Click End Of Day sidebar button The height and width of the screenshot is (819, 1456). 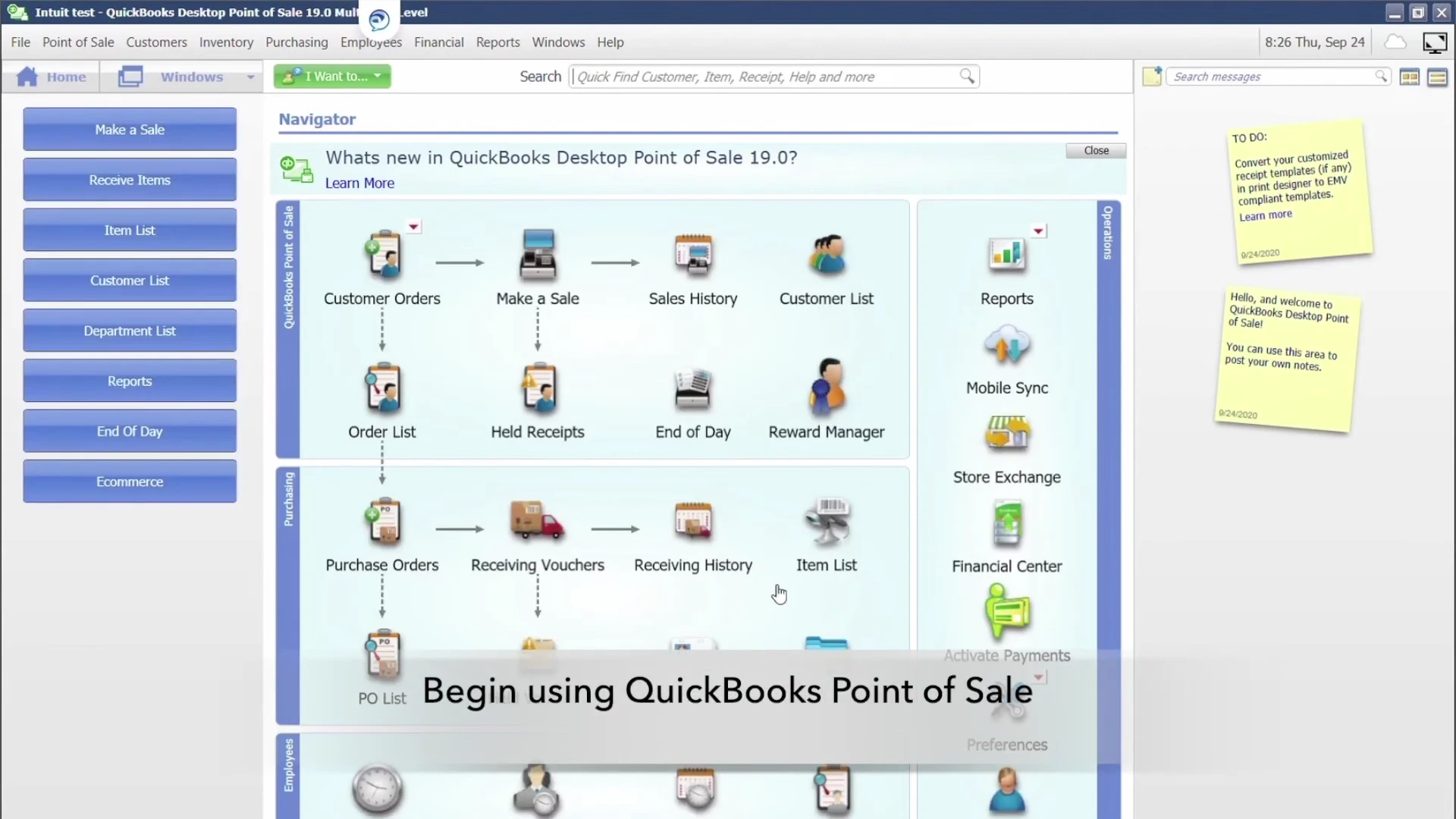click(x=130, y=431)
